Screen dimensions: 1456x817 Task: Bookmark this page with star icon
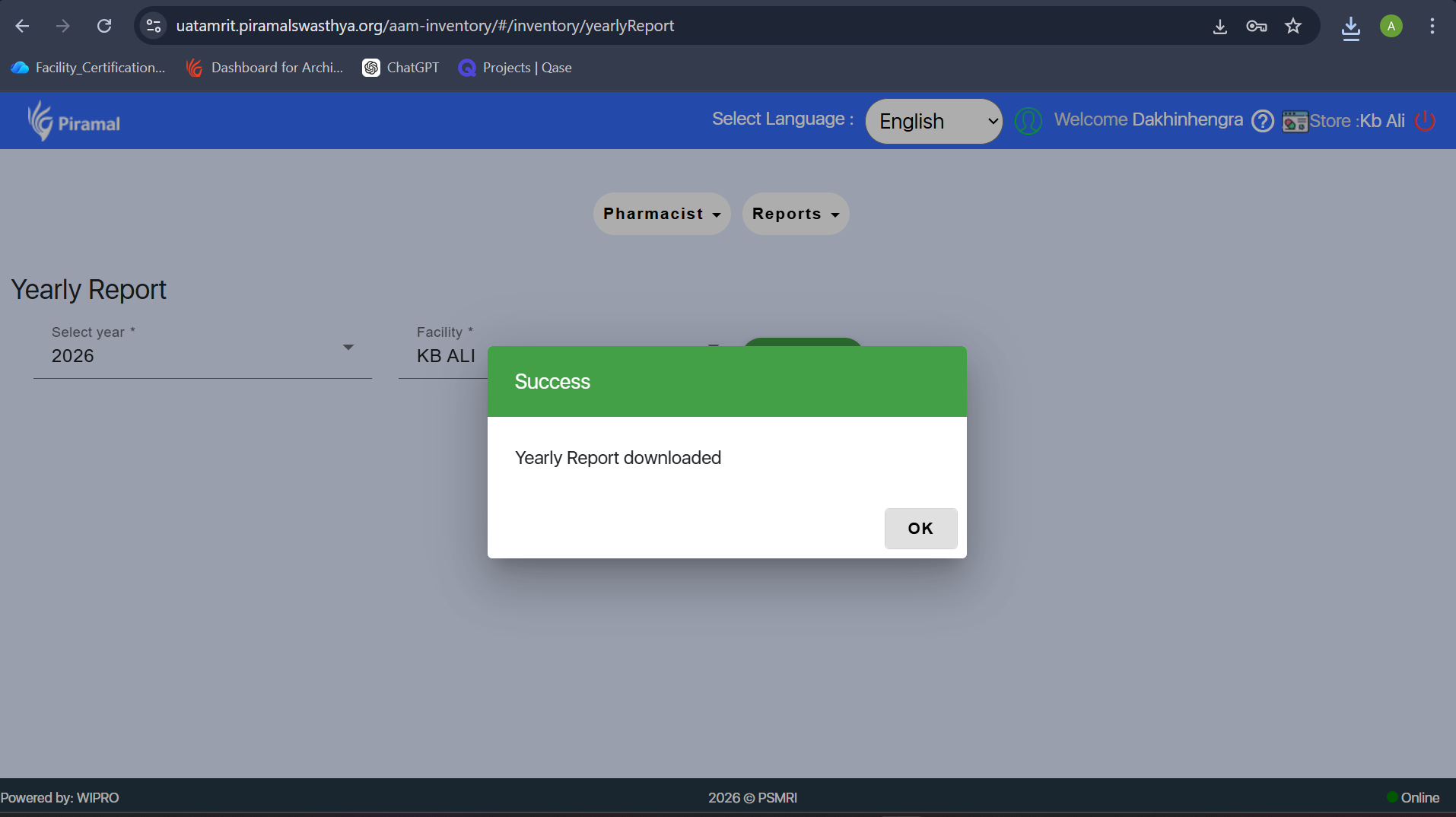coord(1293,27)
